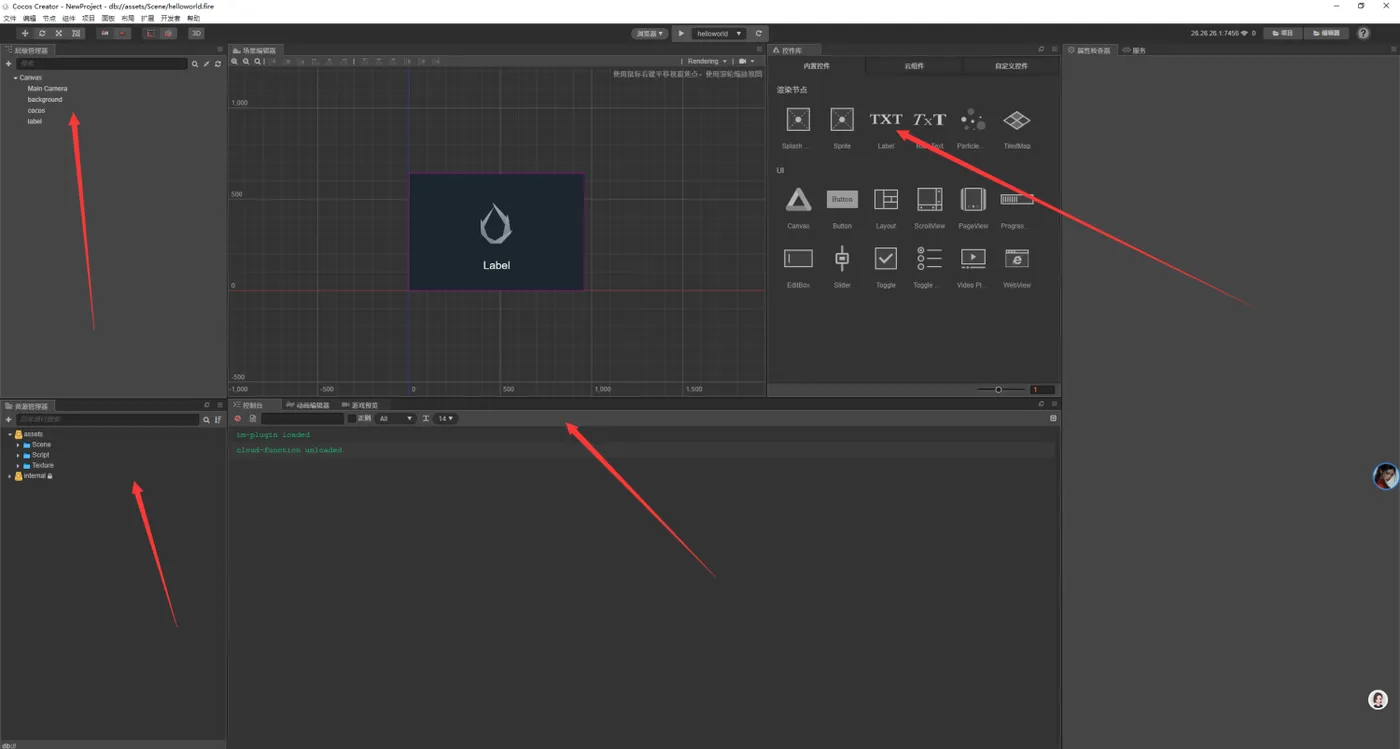Screen dimensions: 1400x749
Task: Refresh the node hierarchy panel
Action: [x=218, y=64]
